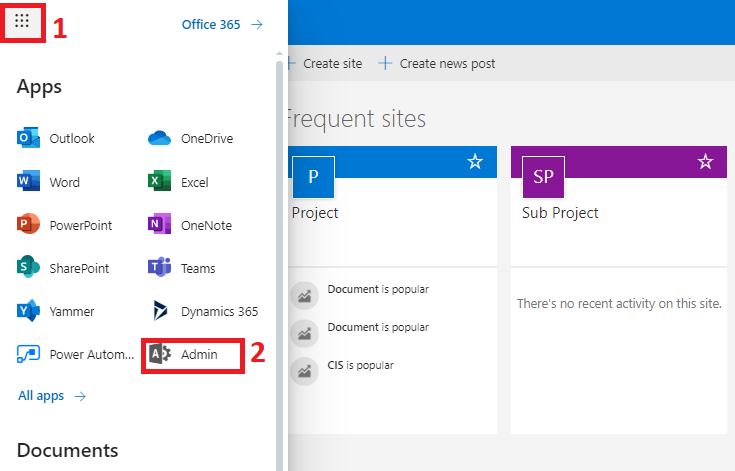Click the Create site button
This screenshot has height=471, width=735.
click(x=326, y=64)
